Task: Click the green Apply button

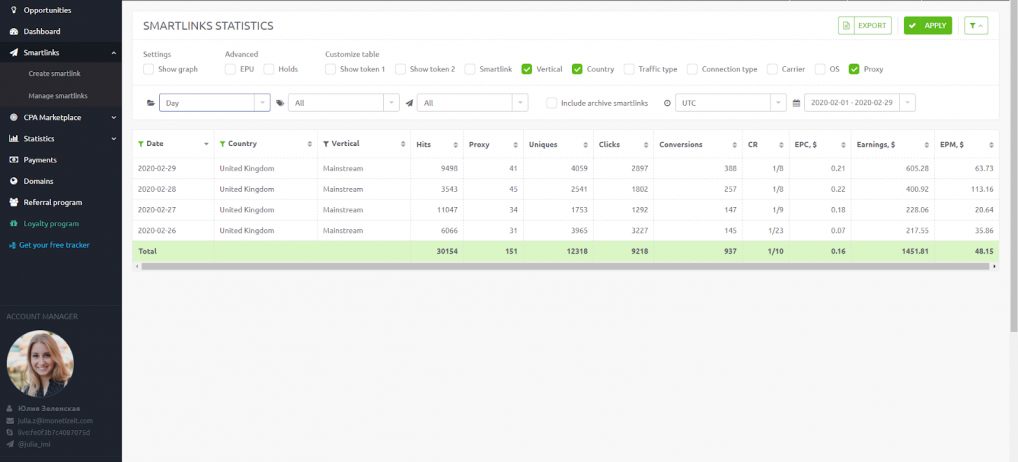Action: pos(928,25)
